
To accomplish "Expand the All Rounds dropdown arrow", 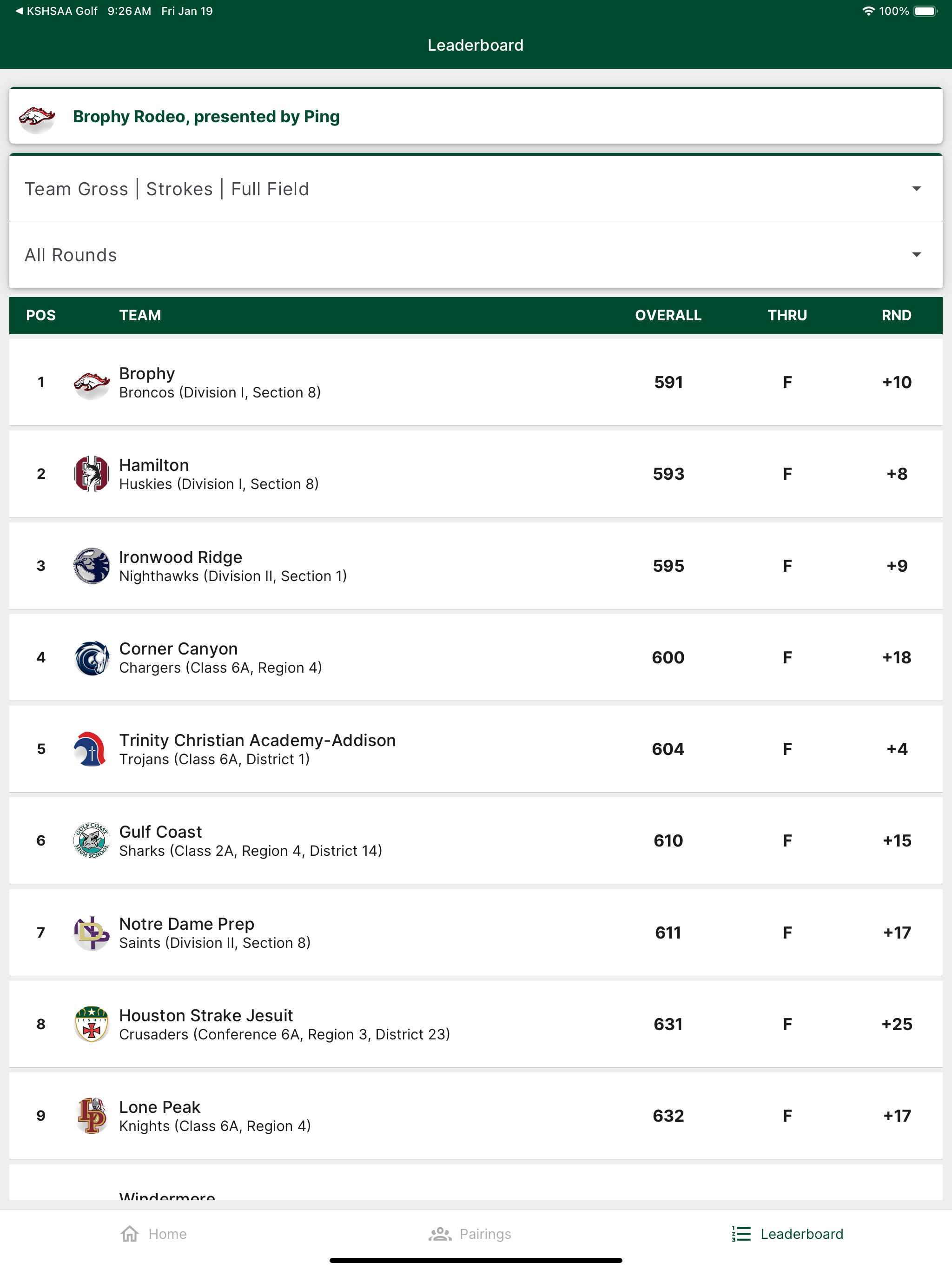I will click(x=916, y=254).
